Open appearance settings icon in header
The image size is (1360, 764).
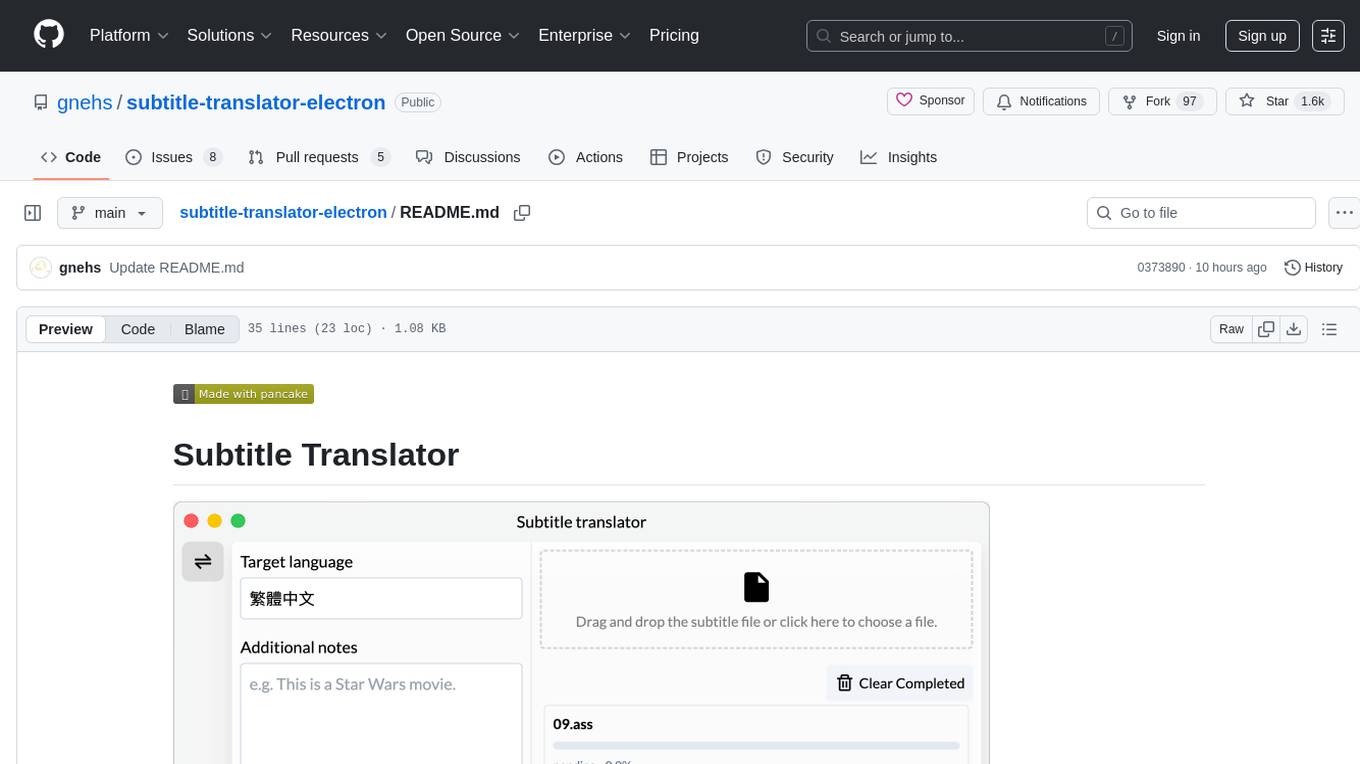1328,36
